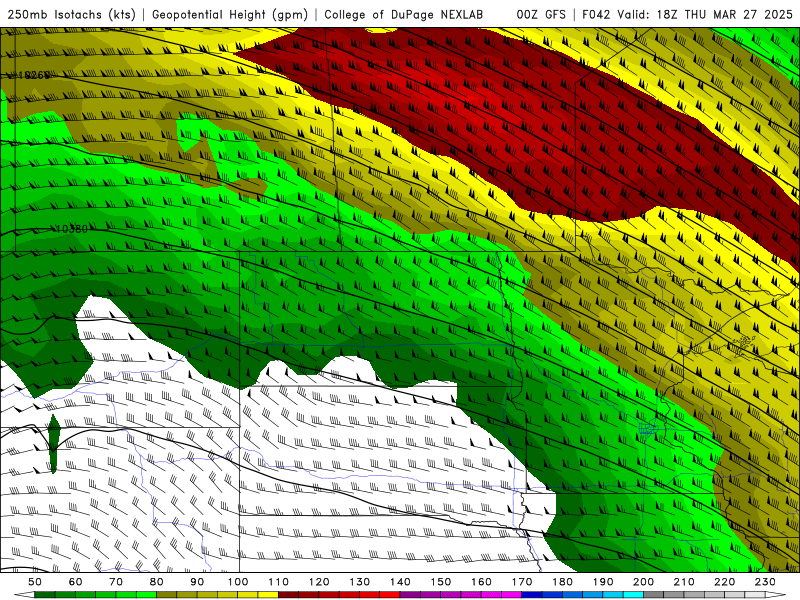The height and width of the screenshot is (600, 800).
Task: Click the color scale value 150
Action: [x=441, y=582]
